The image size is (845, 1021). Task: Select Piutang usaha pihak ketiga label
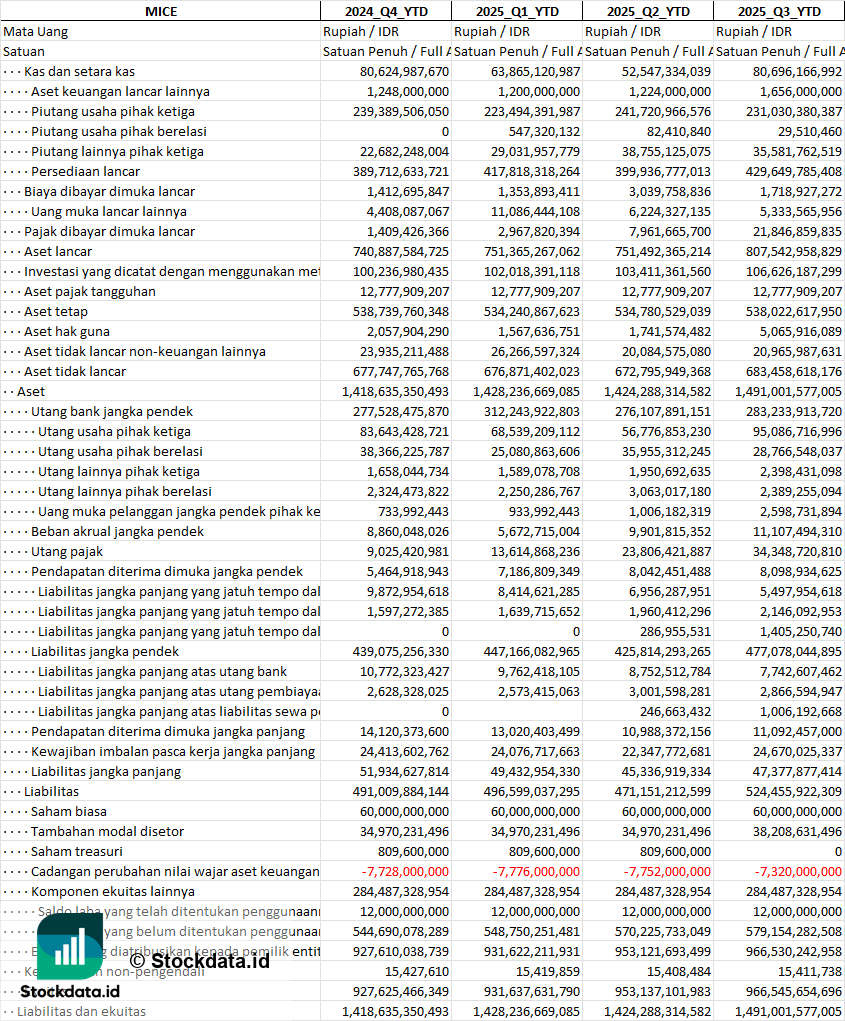click(x=113, y=111)
